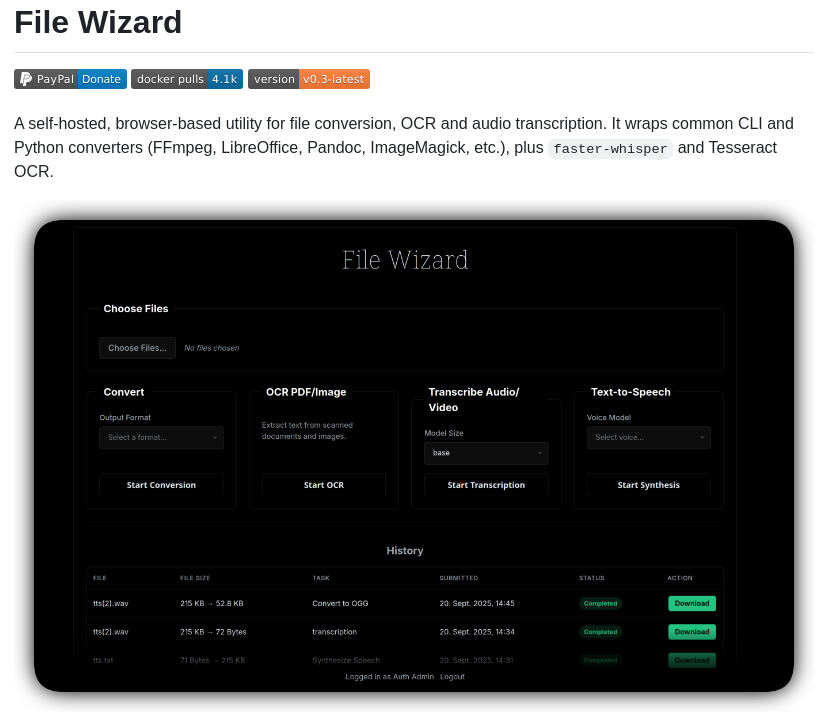Click the Logout link
The width and height of the screenshot is (815, 713).
[452, 676]
